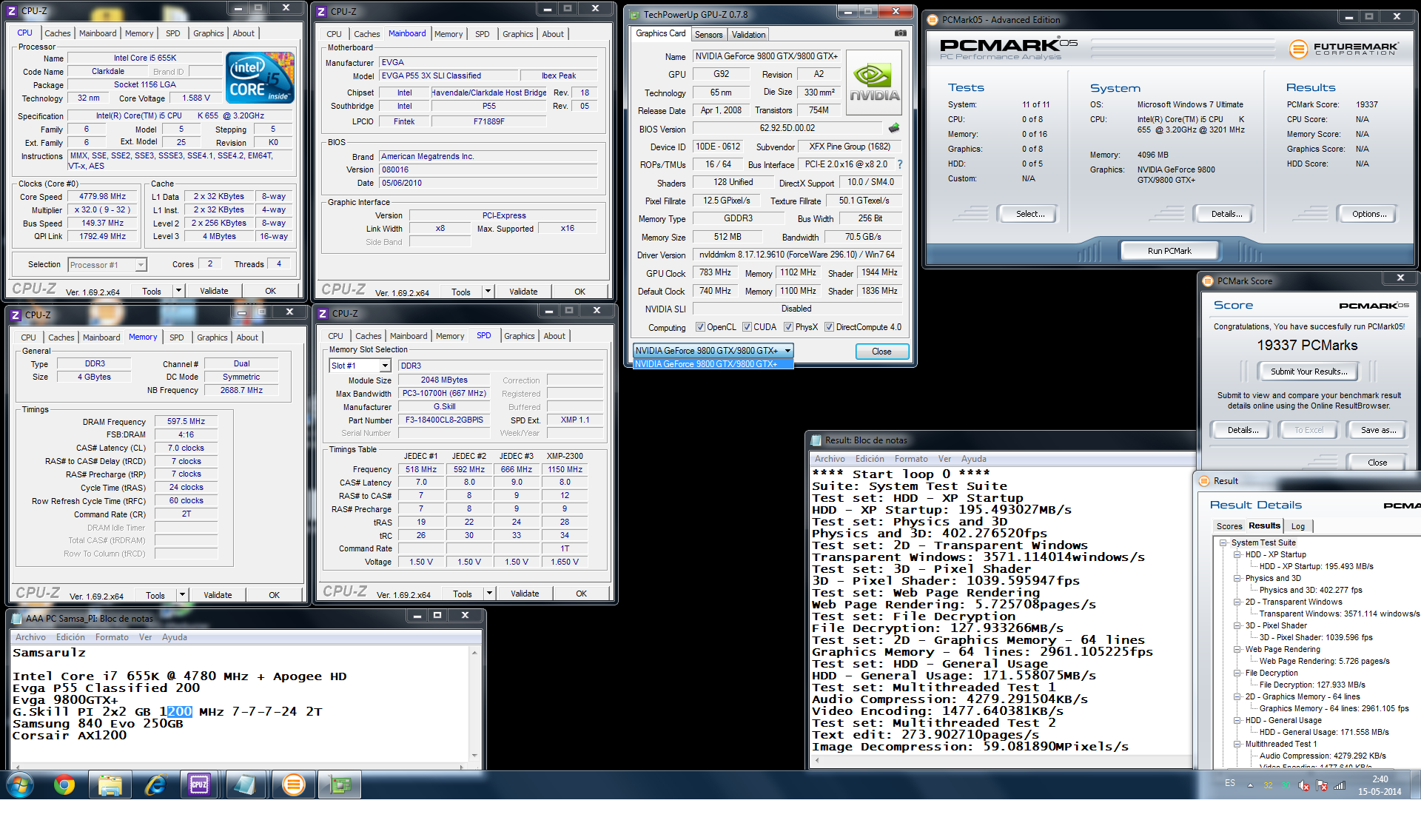The width and height of the screenshot is (1421, 840).
Task: Click Close button in GPU-Z
Action: 881,352
